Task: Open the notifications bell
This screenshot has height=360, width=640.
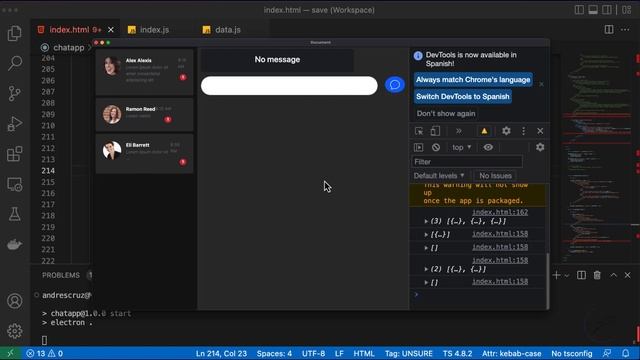Action: coord(626,353)
